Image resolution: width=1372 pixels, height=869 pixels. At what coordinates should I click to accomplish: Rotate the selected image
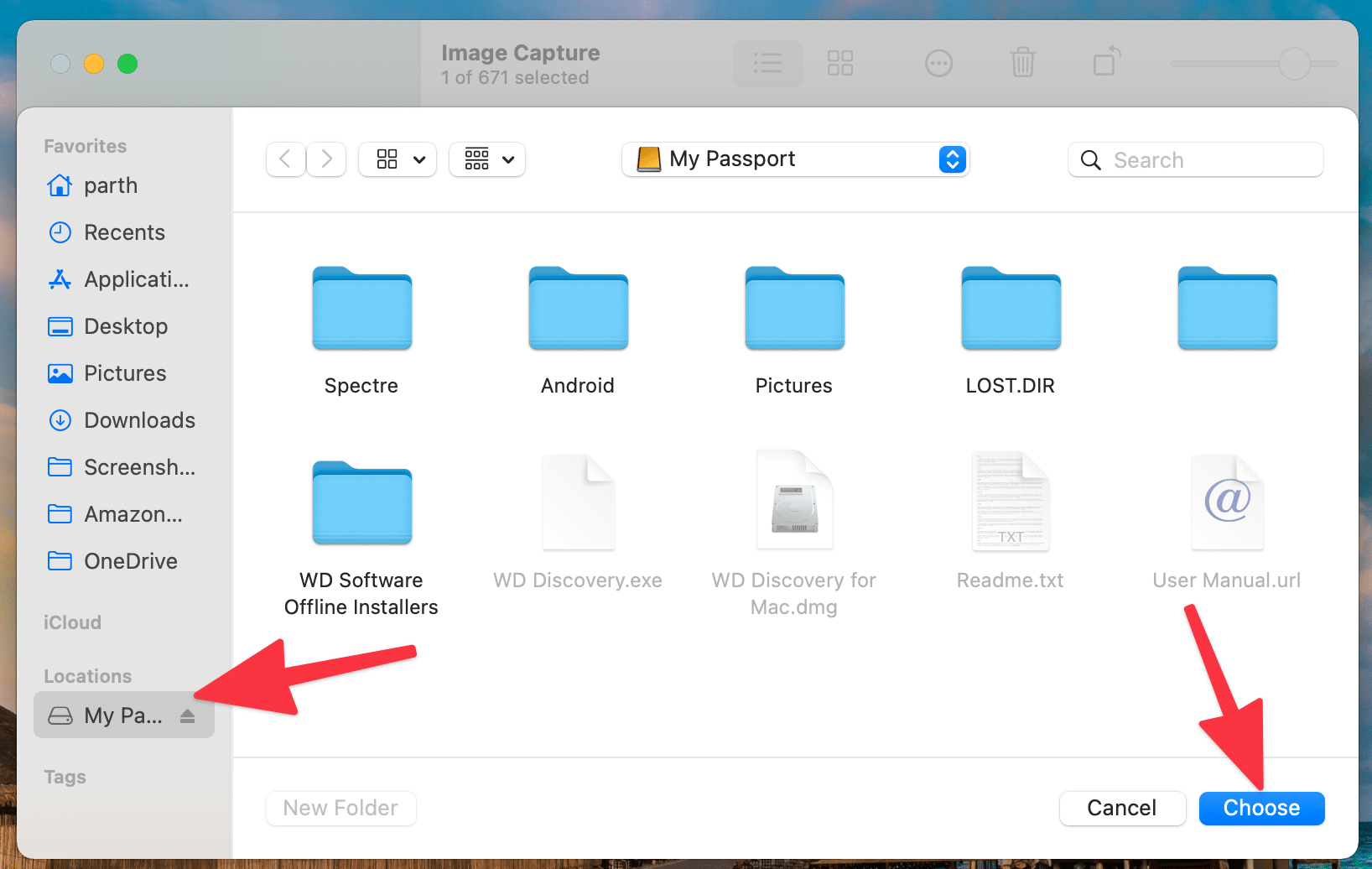[1105, 63]
